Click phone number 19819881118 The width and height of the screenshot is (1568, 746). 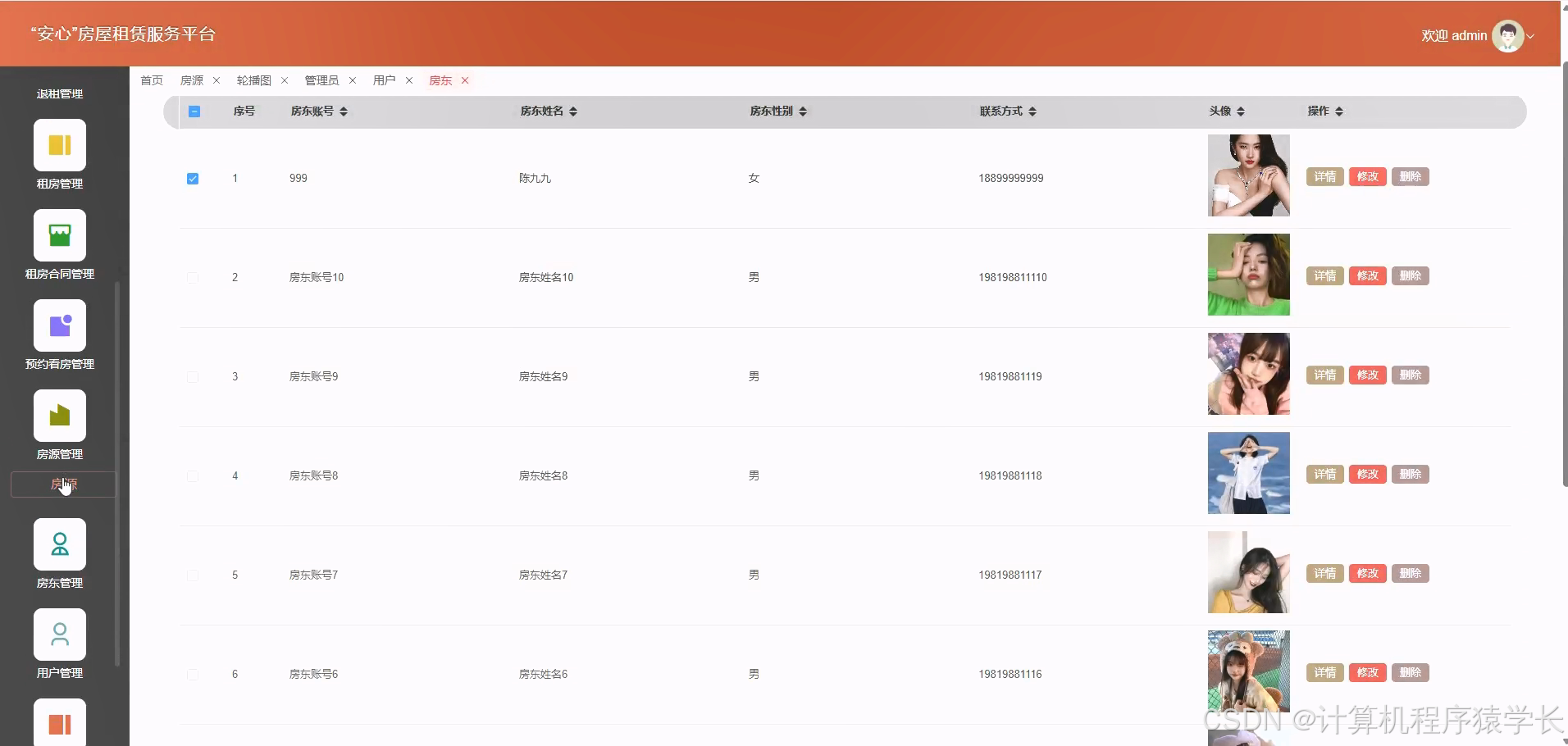click(x=1010, y=476)
